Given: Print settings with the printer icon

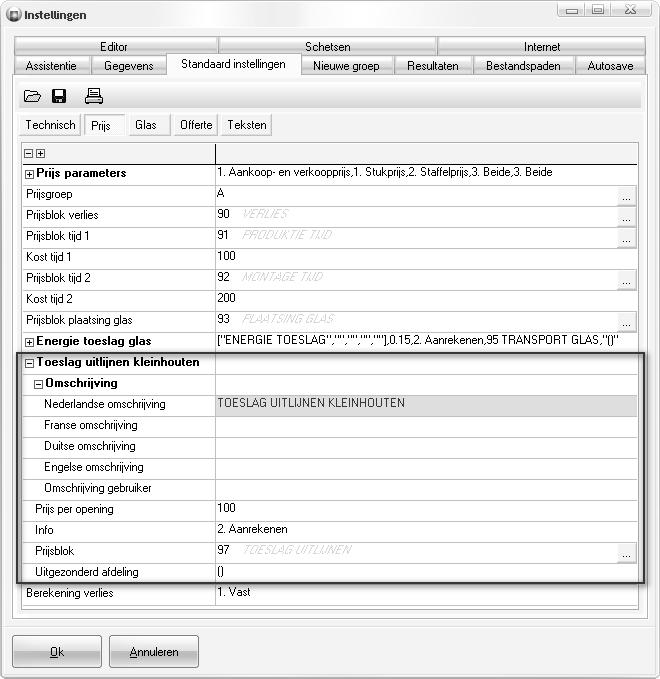Looking at the screenshot, I should (x=94, y=96).
